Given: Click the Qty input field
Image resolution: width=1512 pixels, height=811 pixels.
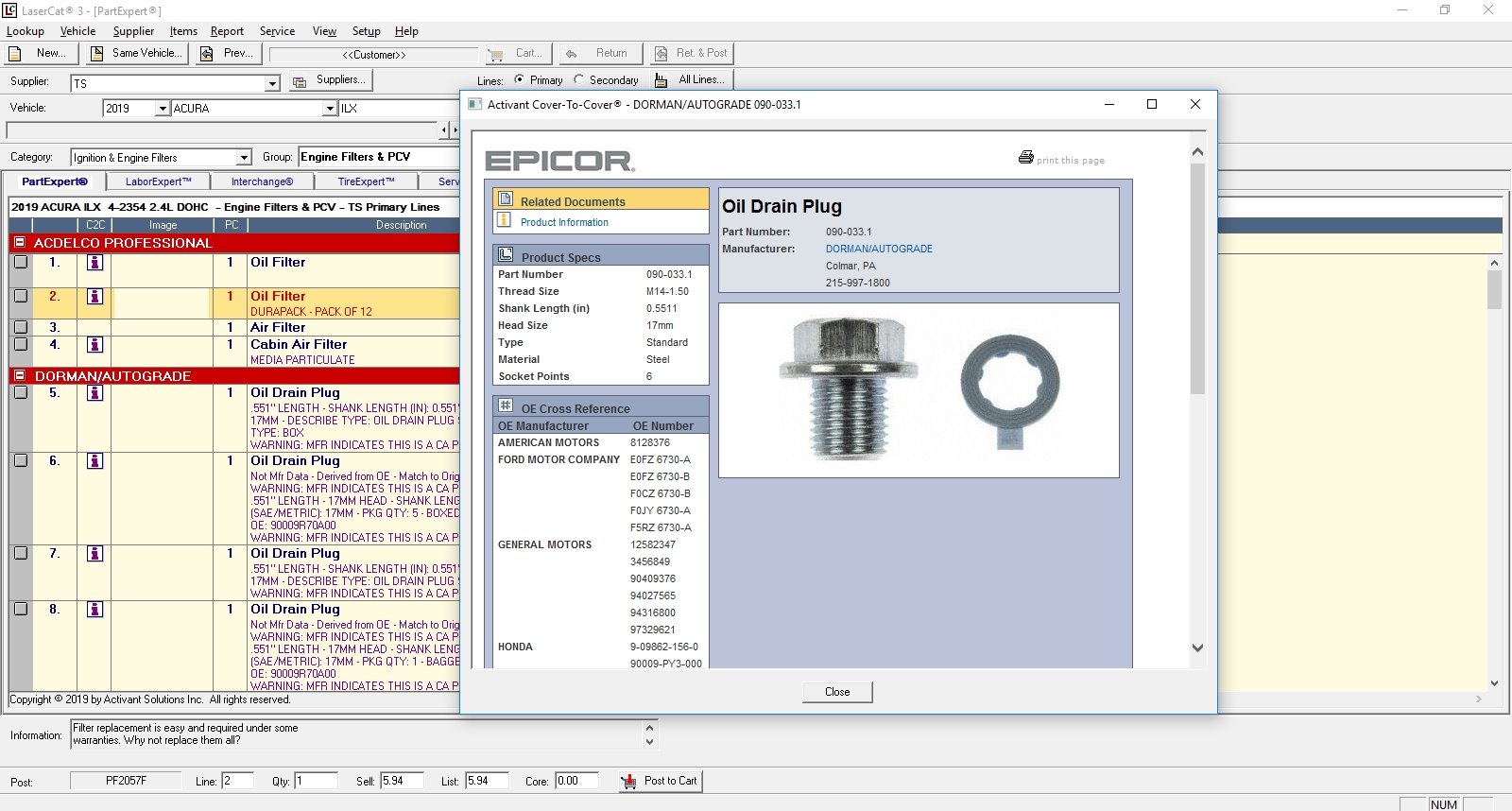Looking at the screenshot, I should click(316, 781).
